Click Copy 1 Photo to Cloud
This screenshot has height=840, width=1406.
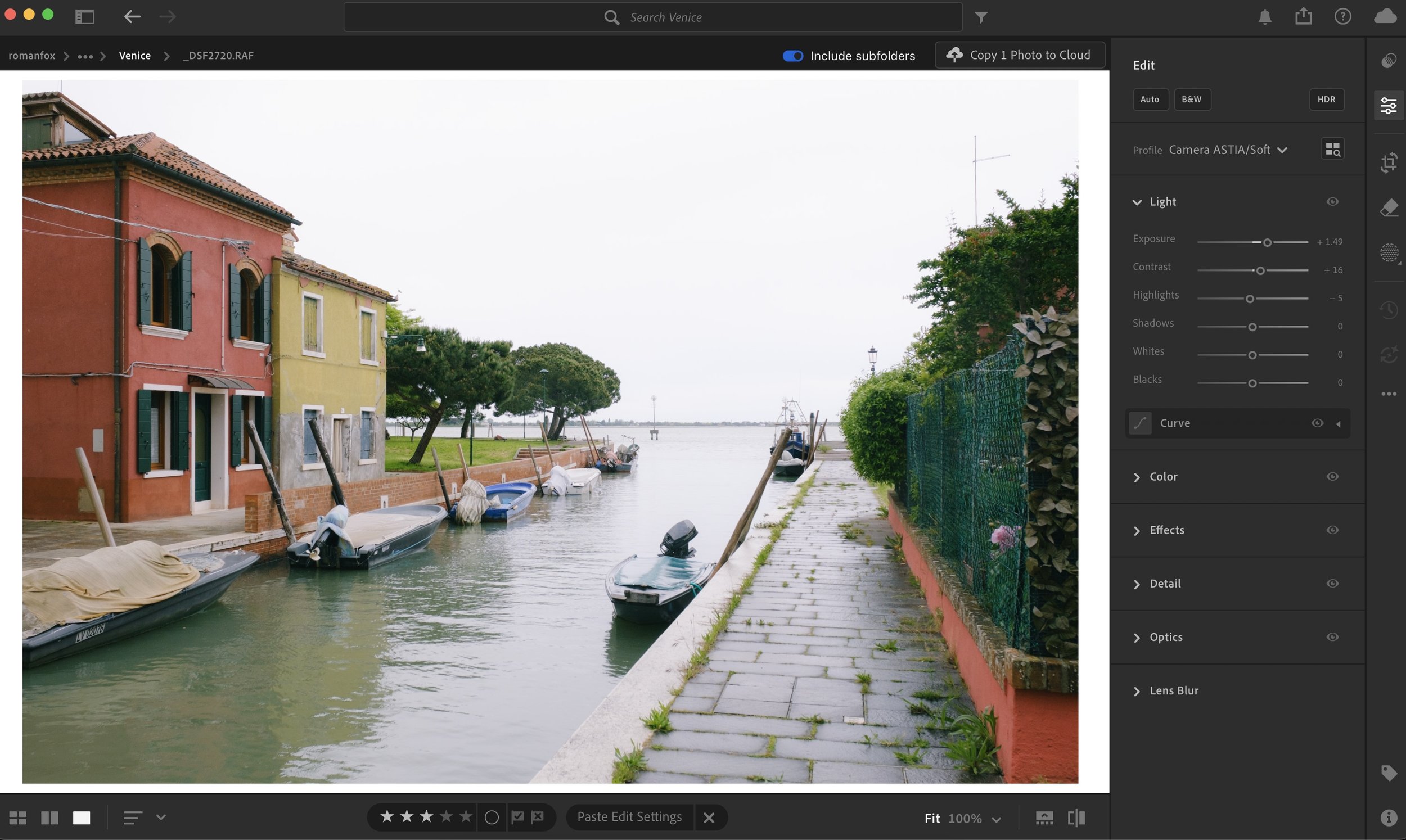(1020, 55)
